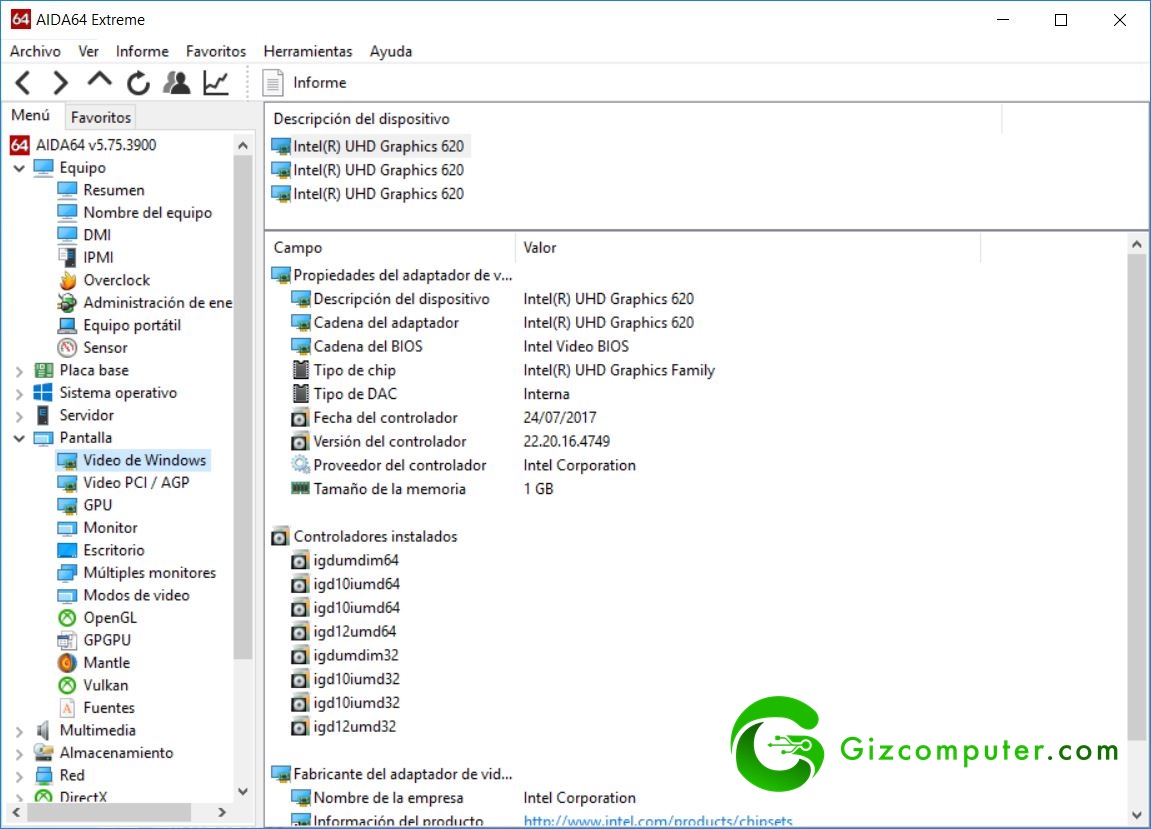Image resolution: width=1151 pixels, height=829 pixels.
Task: Select Resumen under Equipo
Action: click(114, 190)
